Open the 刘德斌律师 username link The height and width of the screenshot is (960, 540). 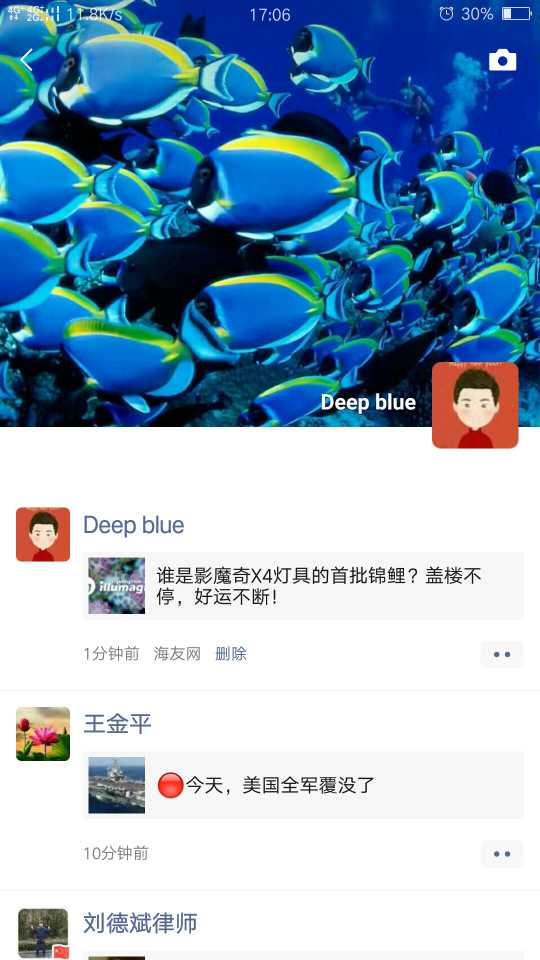[140, 924]
